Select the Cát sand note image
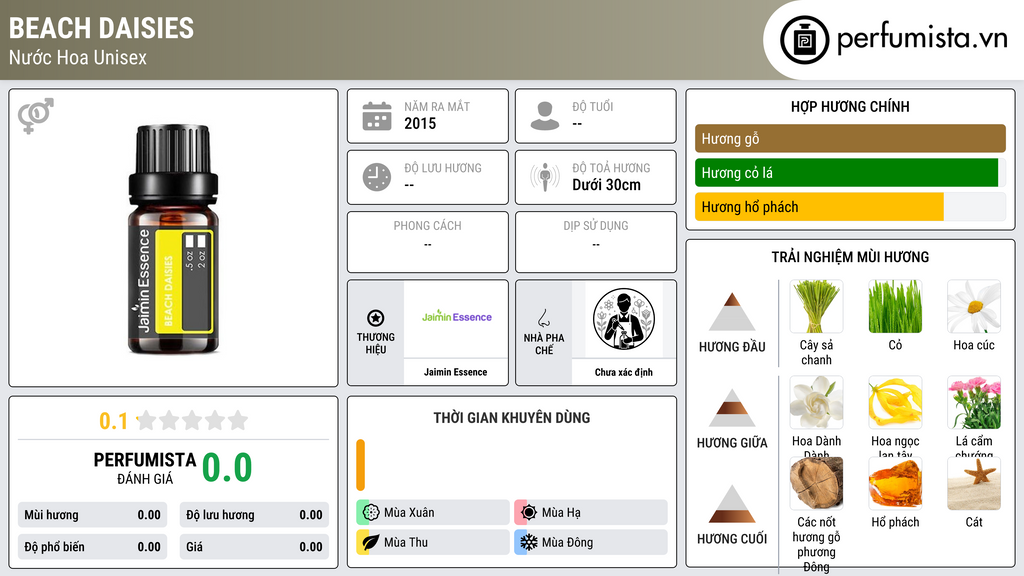 974,483
